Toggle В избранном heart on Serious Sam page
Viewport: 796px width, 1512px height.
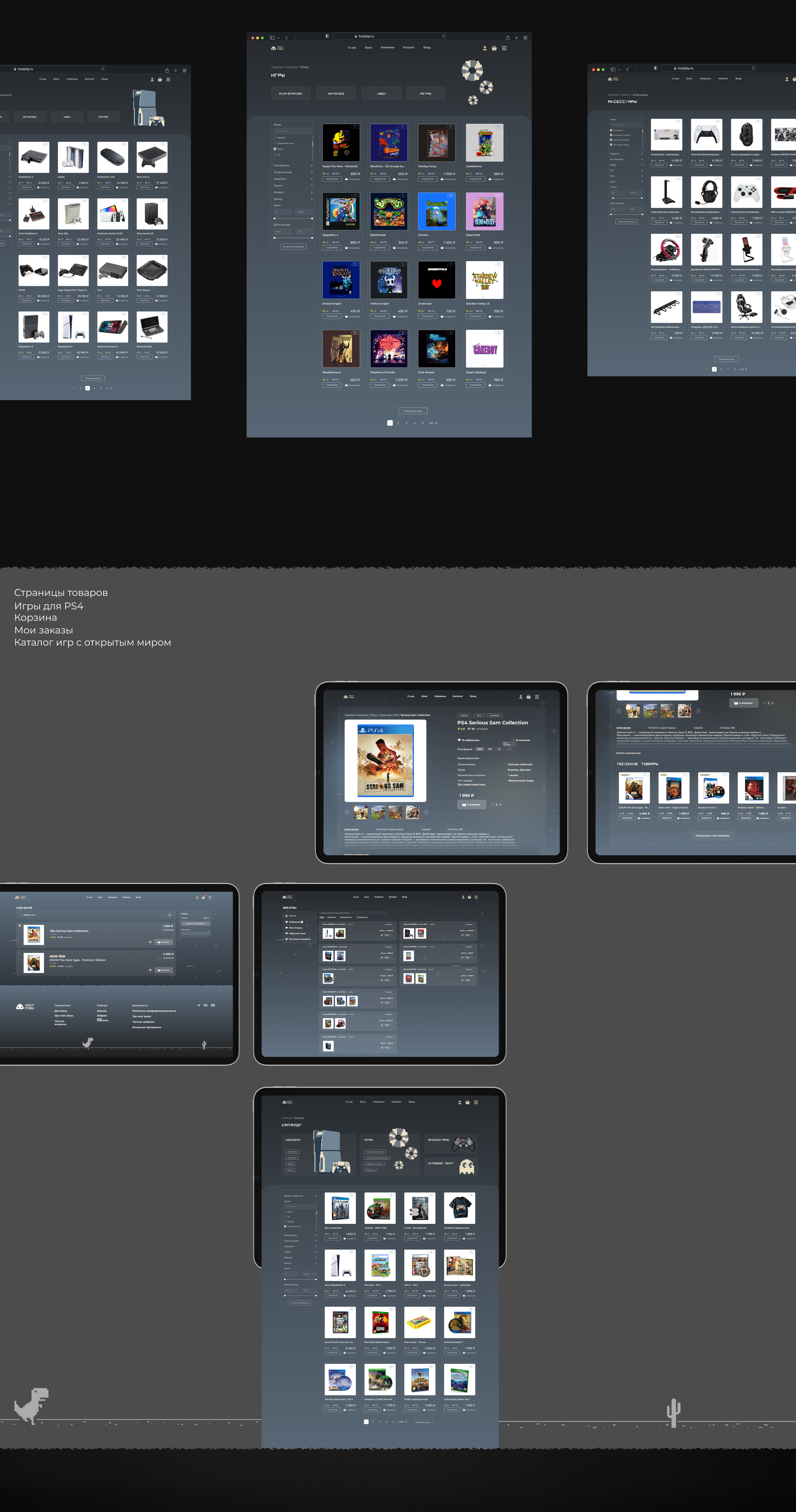459,740
